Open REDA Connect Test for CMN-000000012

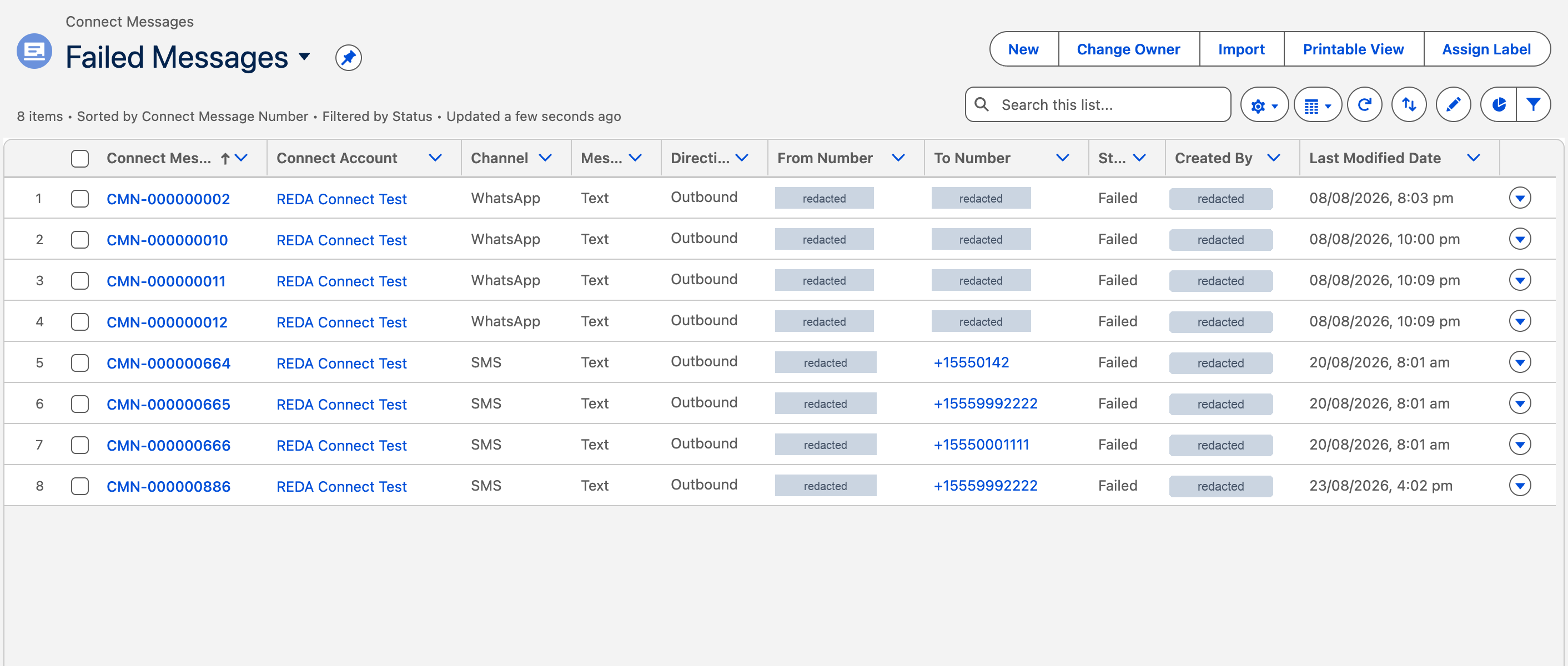click(341, 322)
